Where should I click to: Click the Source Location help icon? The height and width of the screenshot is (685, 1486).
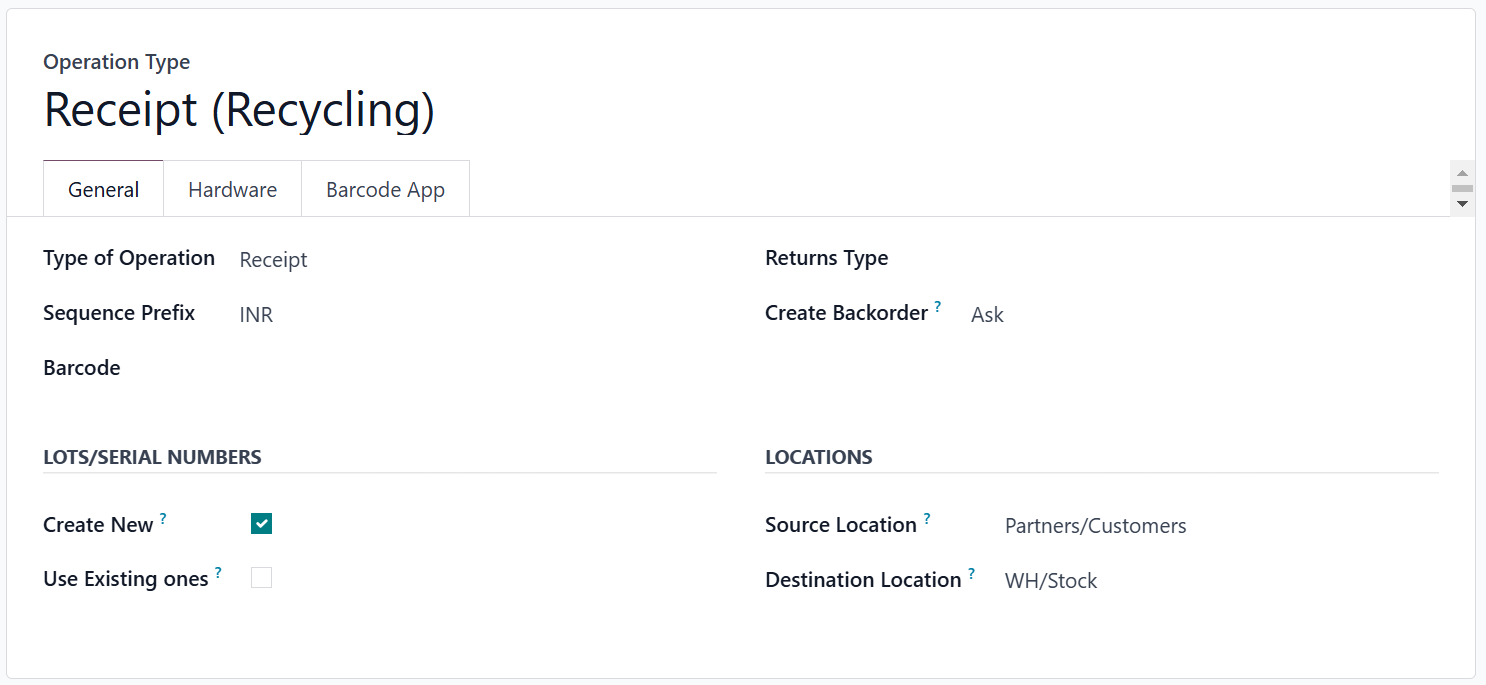[x=927, y=519]
